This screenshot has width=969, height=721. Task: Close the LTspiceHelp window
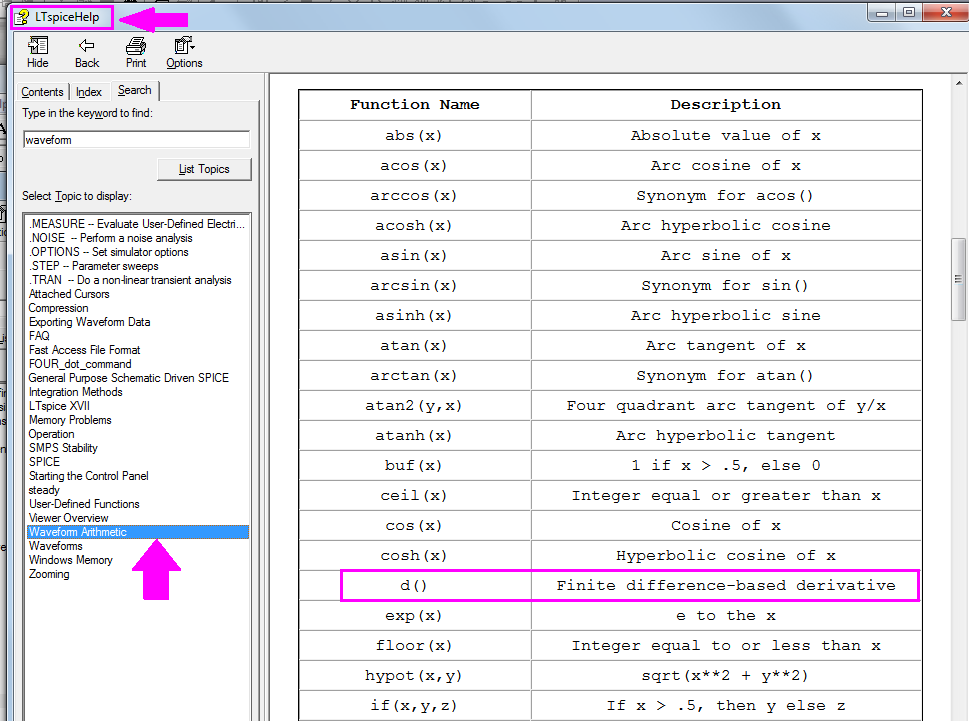[x=946, y=12]
